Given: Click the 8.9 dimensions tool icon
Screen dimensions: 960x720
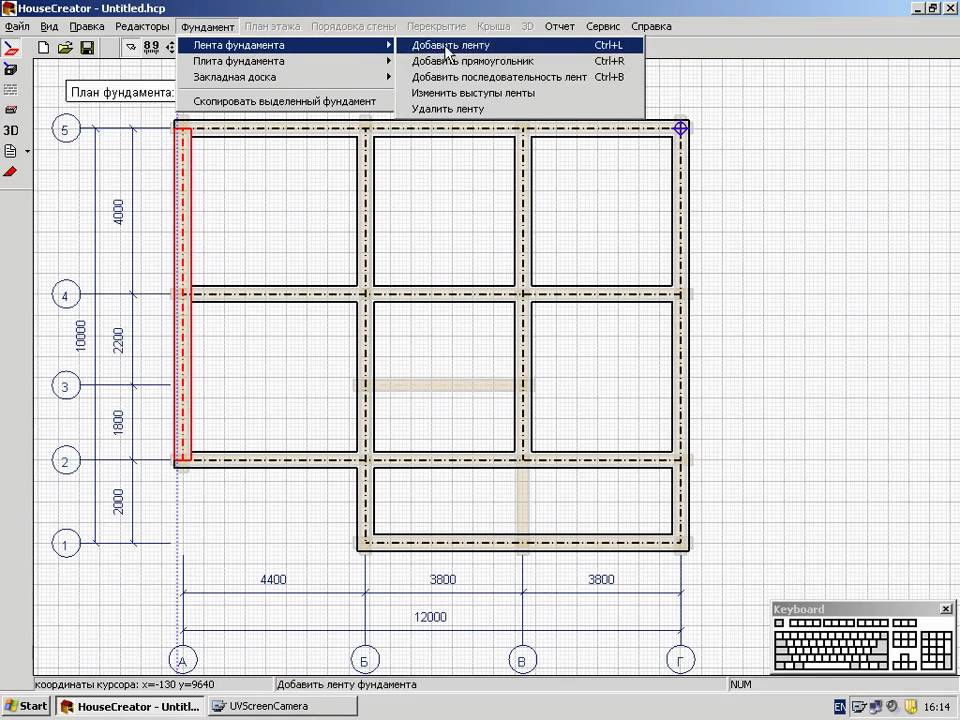Looking at the screenshot, I should pyautogui.click(x=151, y=47).
